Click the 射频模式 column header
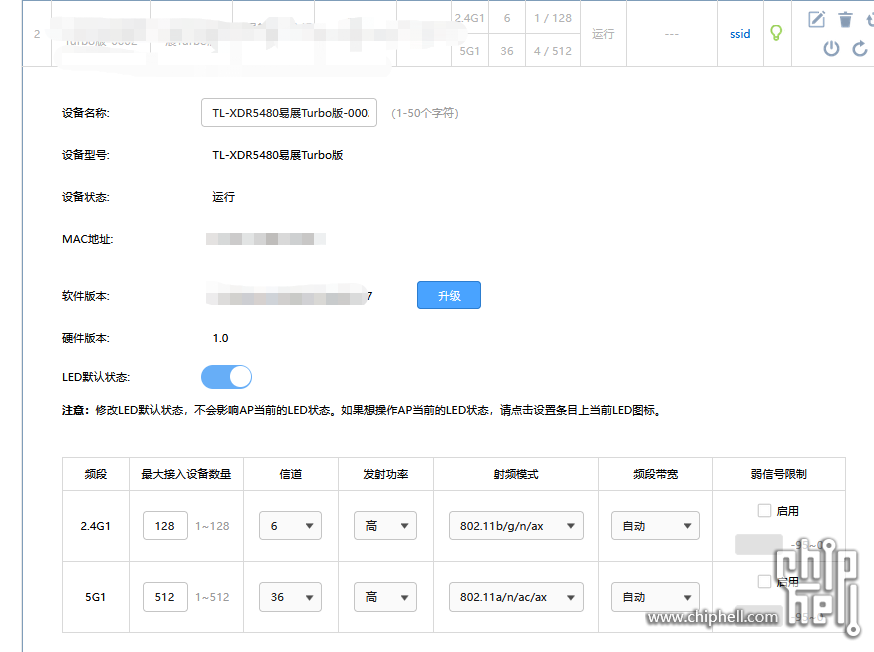 click(516, 474)
